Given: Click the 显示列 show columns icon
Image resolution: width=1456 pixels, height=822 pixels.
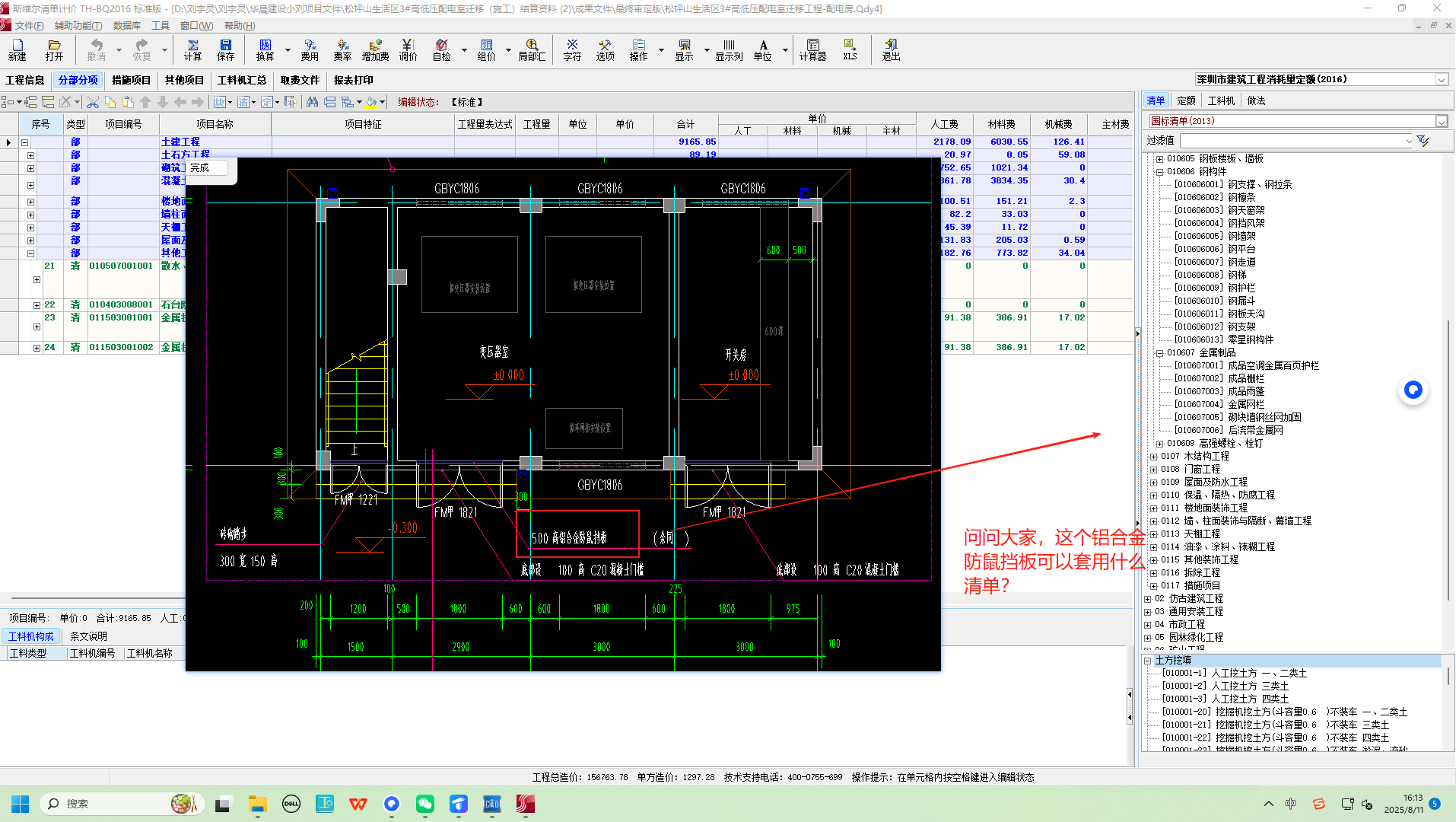Looking at the screenshot, I should 729,50.
